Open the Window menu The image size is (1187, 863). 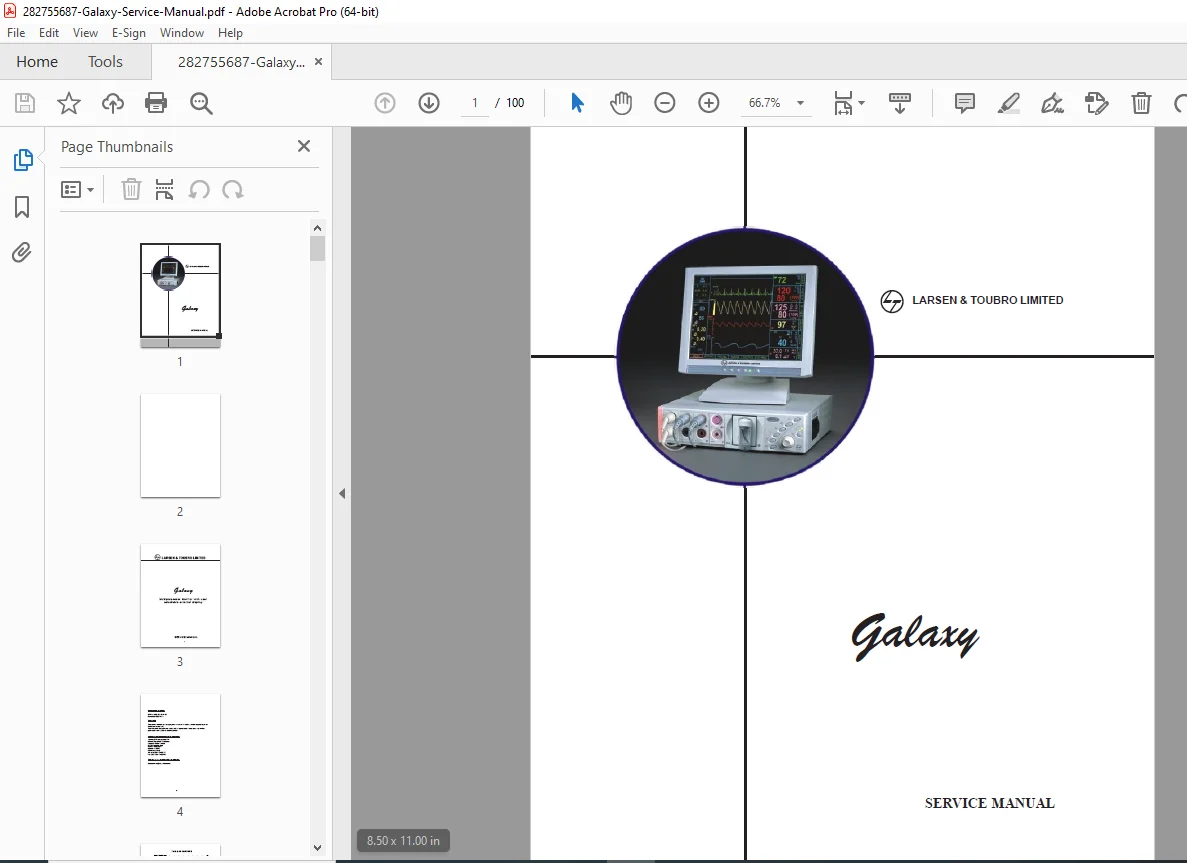click(x=182, y=33)
